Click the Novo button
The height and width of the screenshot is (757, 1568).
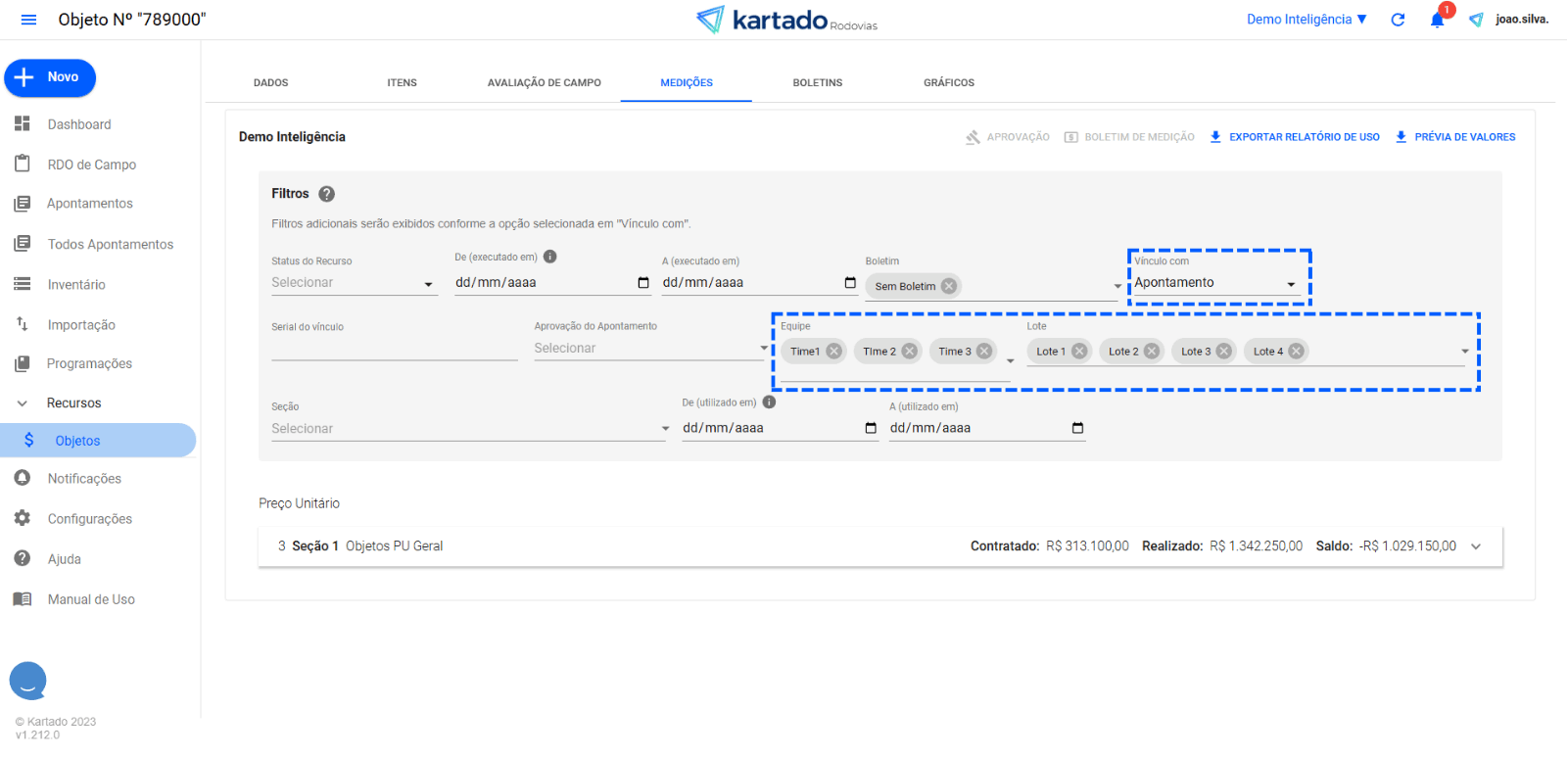click(50, 77)
